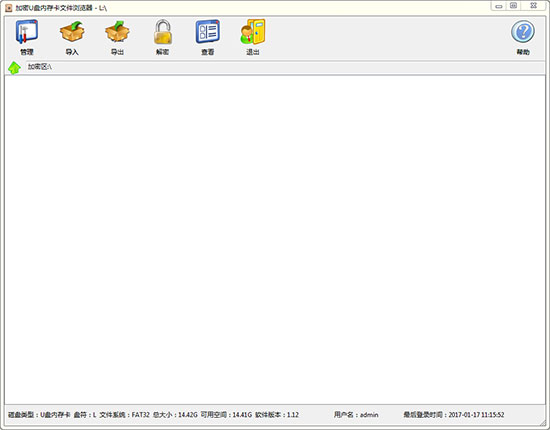Minimize the file browser window

pyautogui.click(x=498, y=6)
